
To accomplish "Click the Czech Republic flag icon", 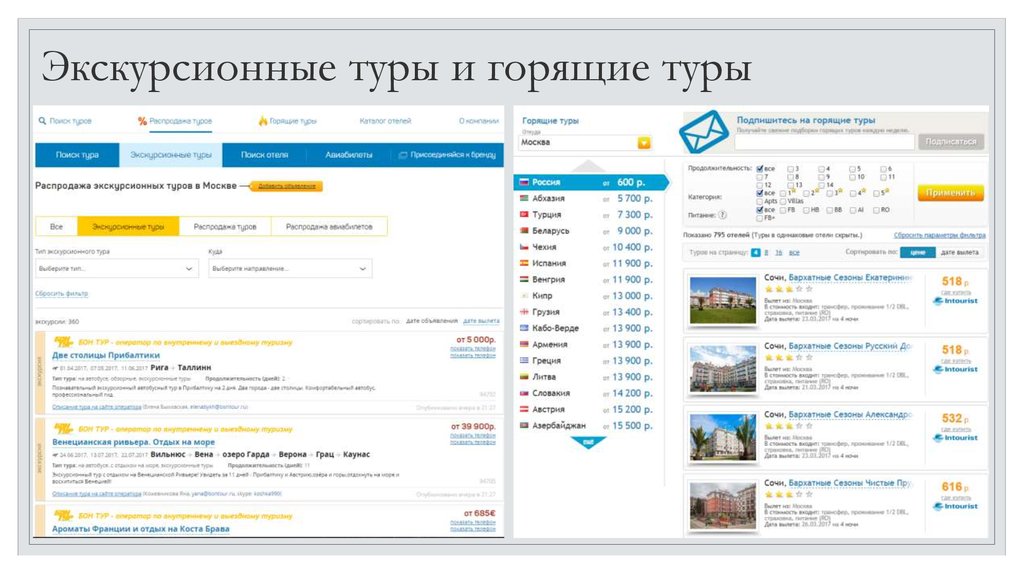I will point(524,247).
